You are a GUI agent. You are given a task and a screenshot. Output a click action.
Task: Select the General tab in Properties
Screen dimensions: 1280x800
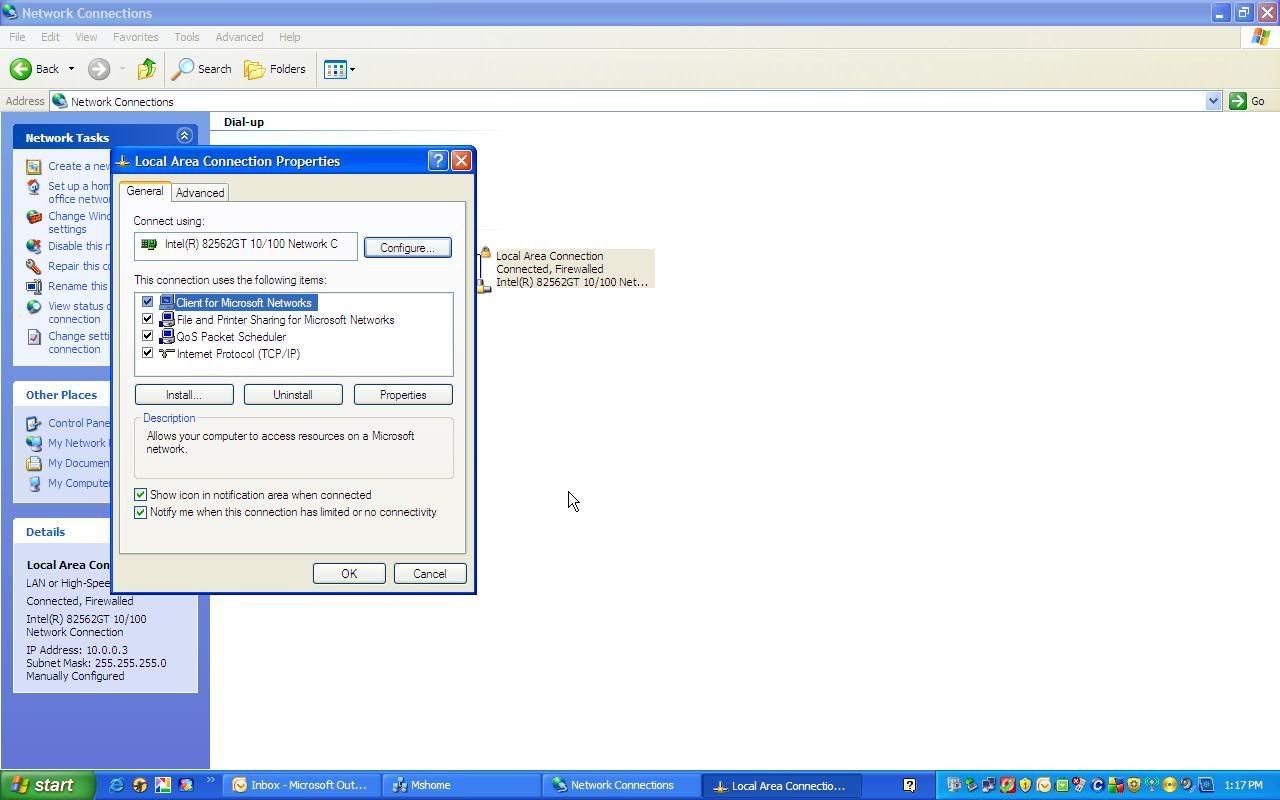(145, 191)
